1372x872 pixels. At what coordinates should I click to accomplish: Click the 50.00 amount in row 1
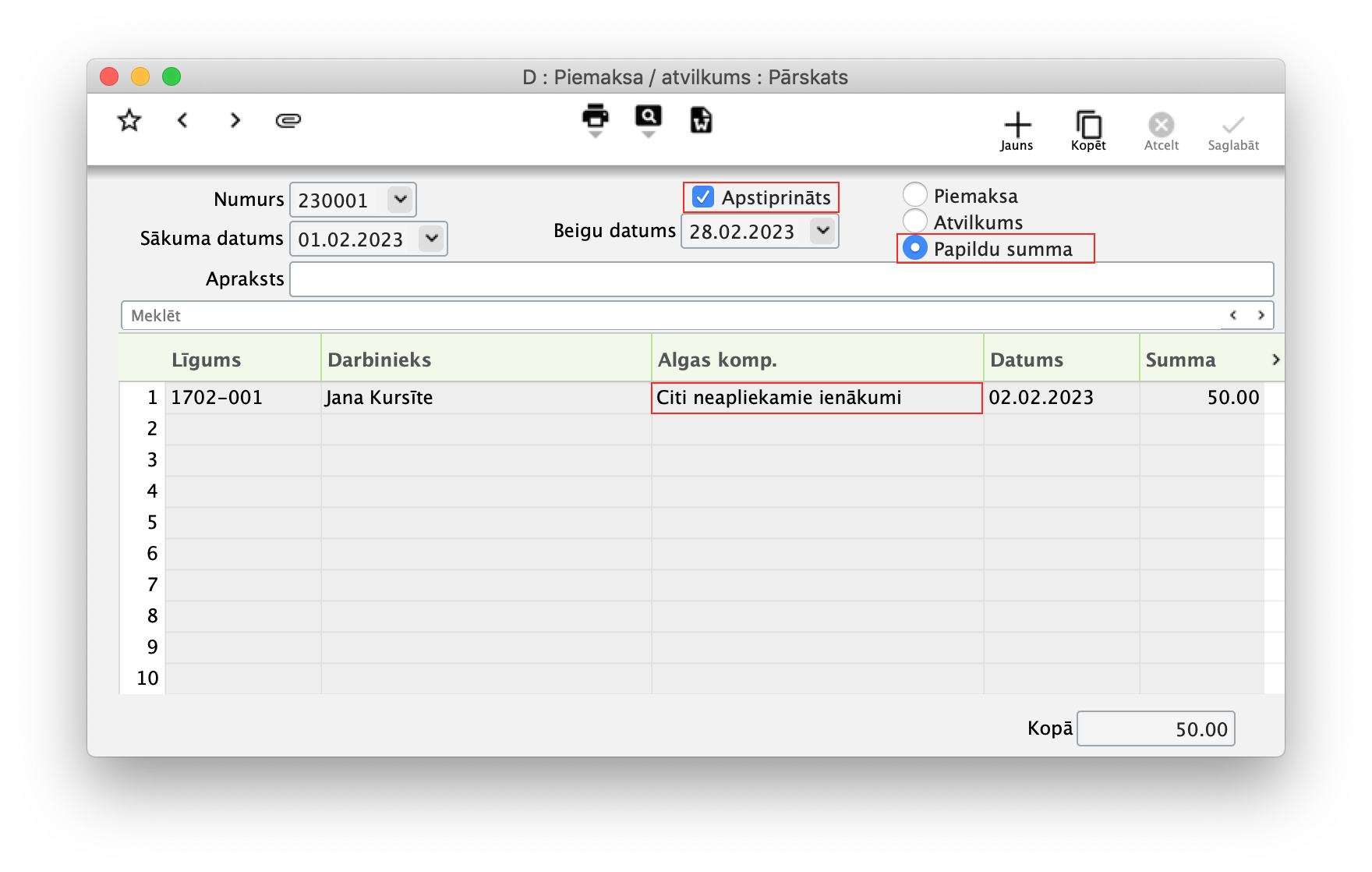pos(1202,398)
